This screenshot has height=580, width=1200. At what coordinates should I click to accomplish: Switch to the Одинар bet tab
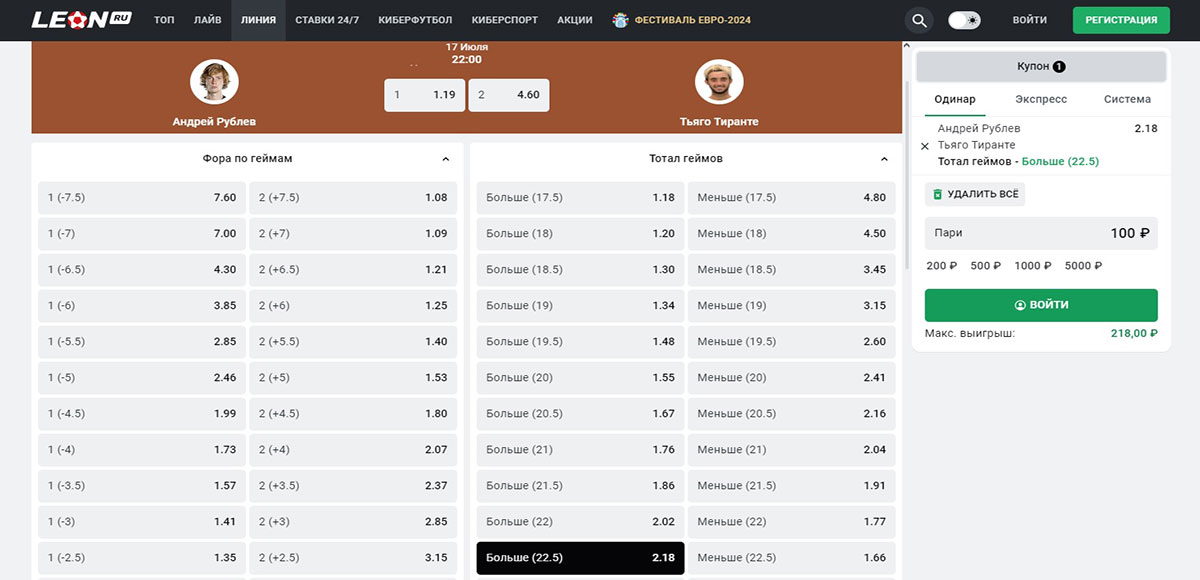pos(955,99)
